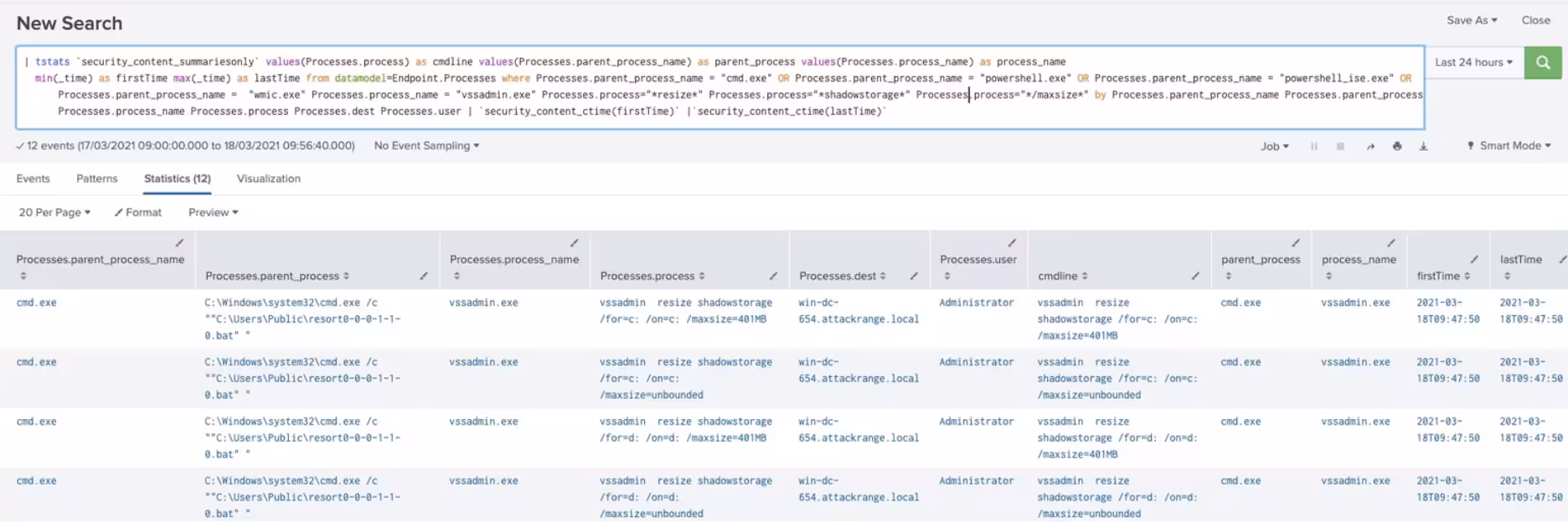Open the 20 Per Page dropdown

pyautogui.click(x=54, y=213)
